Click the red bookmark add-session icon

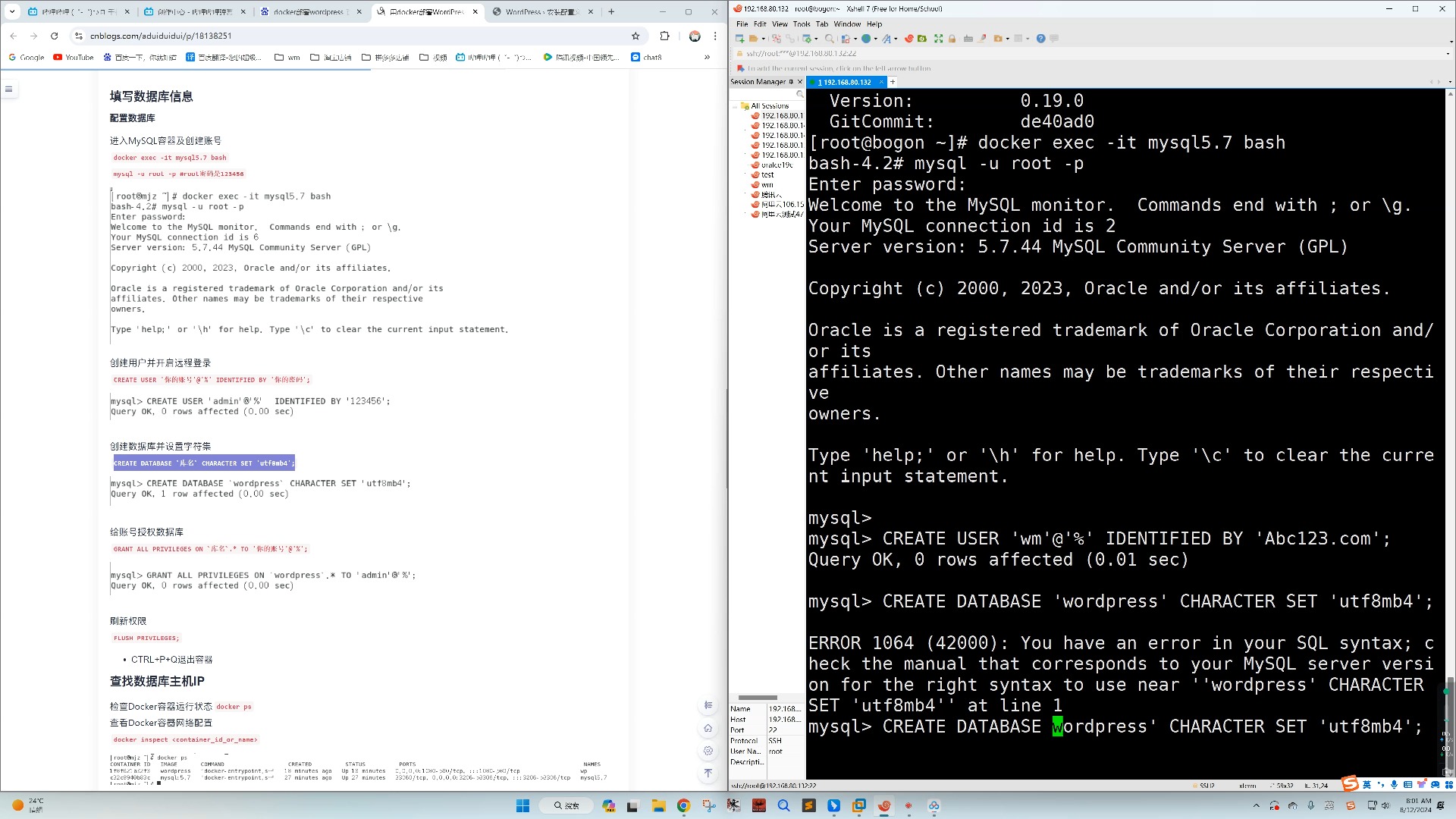pyautogui.click(x=740, y=68)
